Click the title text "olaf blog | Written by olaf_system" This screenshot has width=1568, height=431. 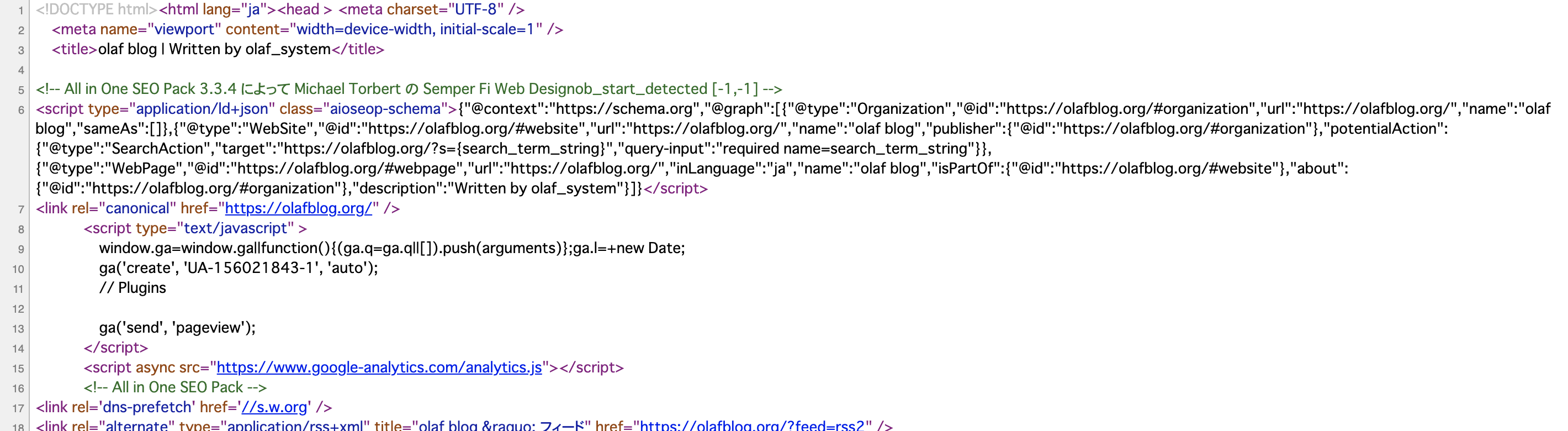pyautogui.click(x=214, y=49)
